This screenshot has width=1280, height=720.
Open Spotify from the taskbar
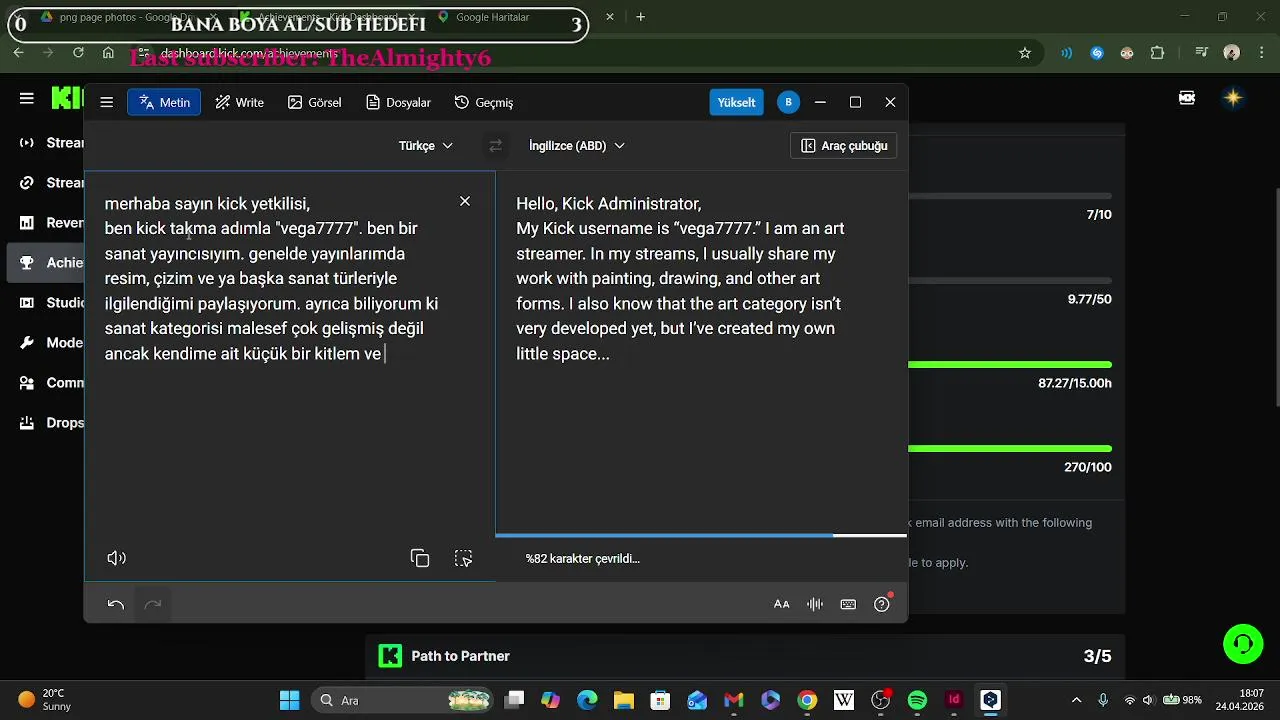917,700
